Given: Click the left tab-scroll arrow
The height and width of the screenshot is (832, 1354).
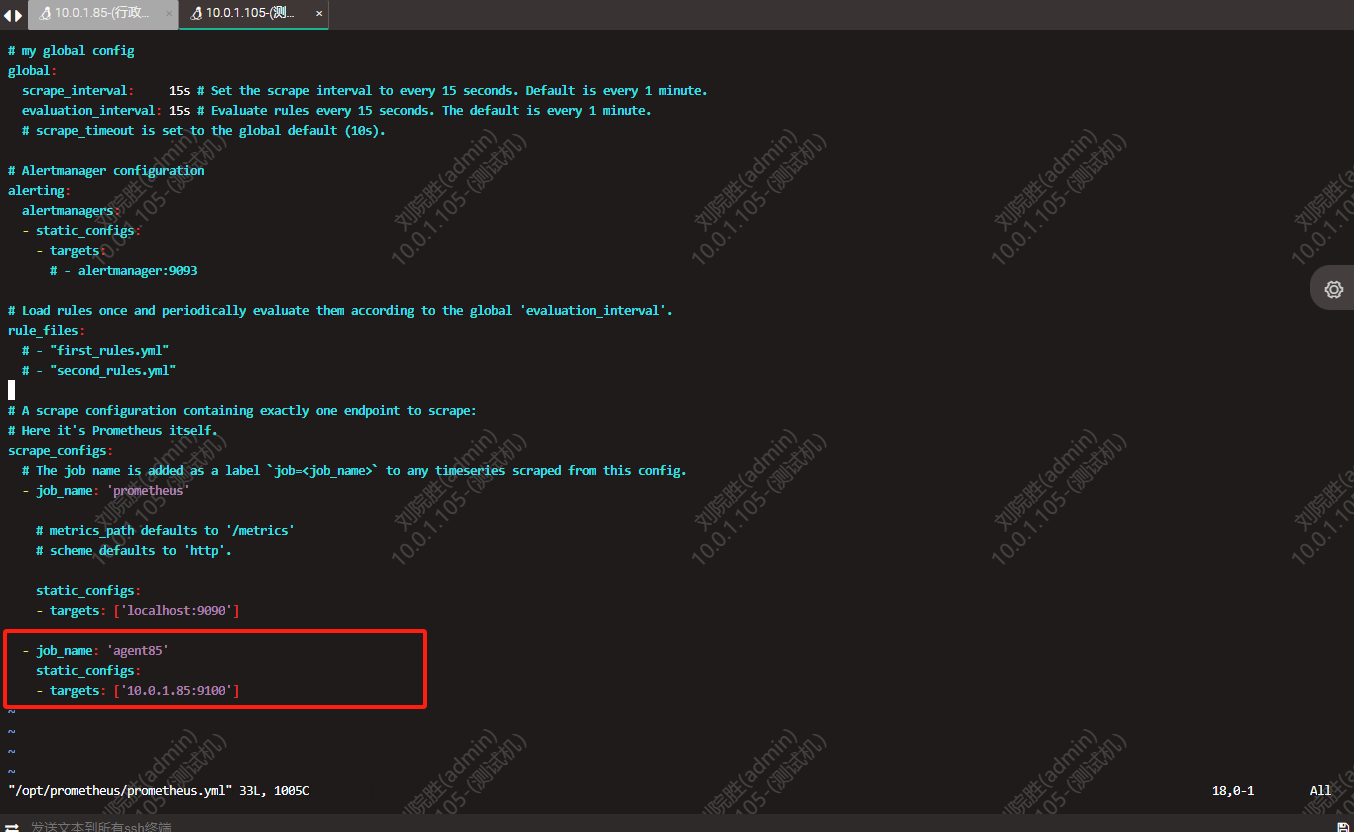Looking at the screenshot, I should click(x=7, y=15).
